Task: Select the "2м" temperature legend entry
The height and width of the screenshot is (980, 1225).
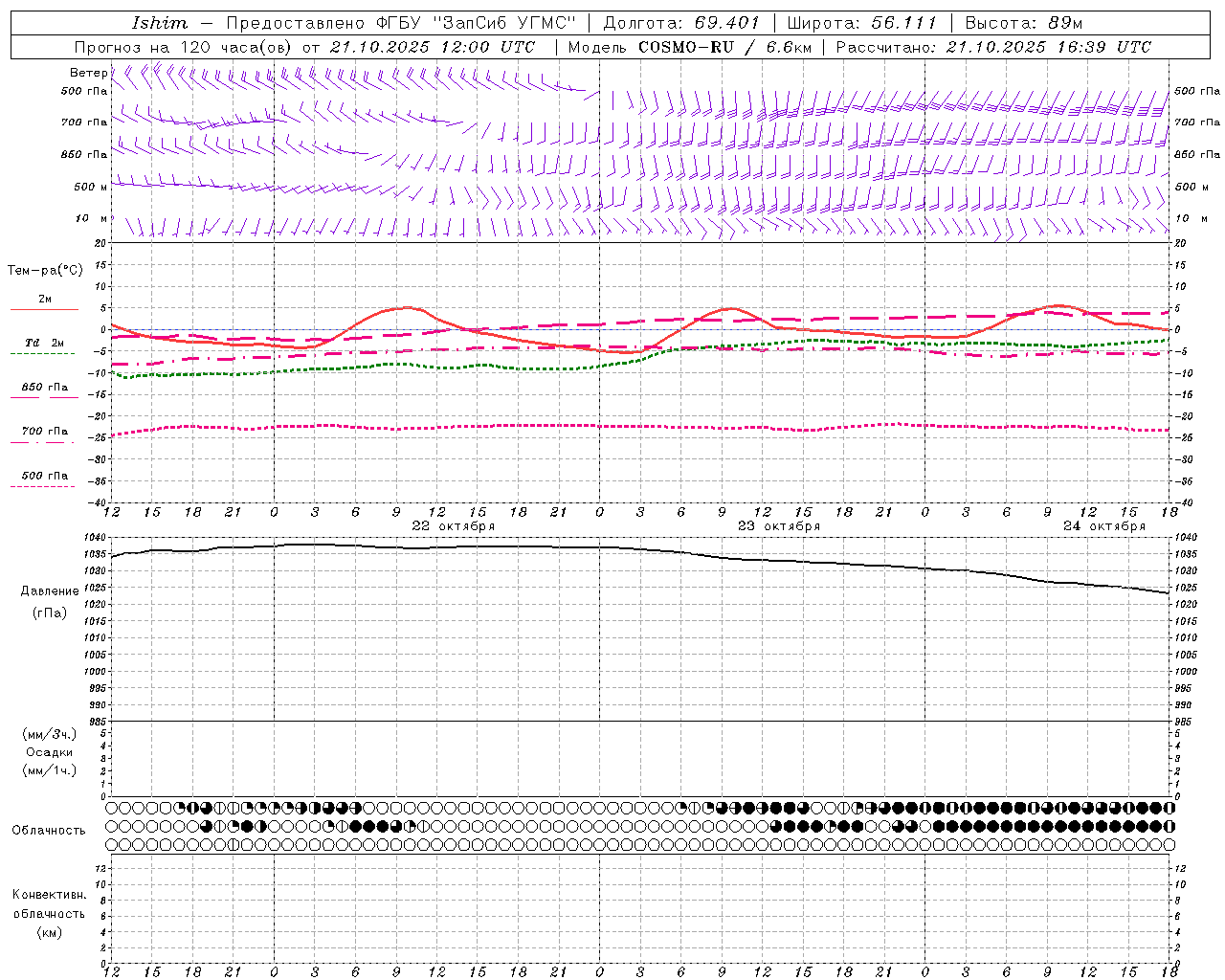Action: 45,300
